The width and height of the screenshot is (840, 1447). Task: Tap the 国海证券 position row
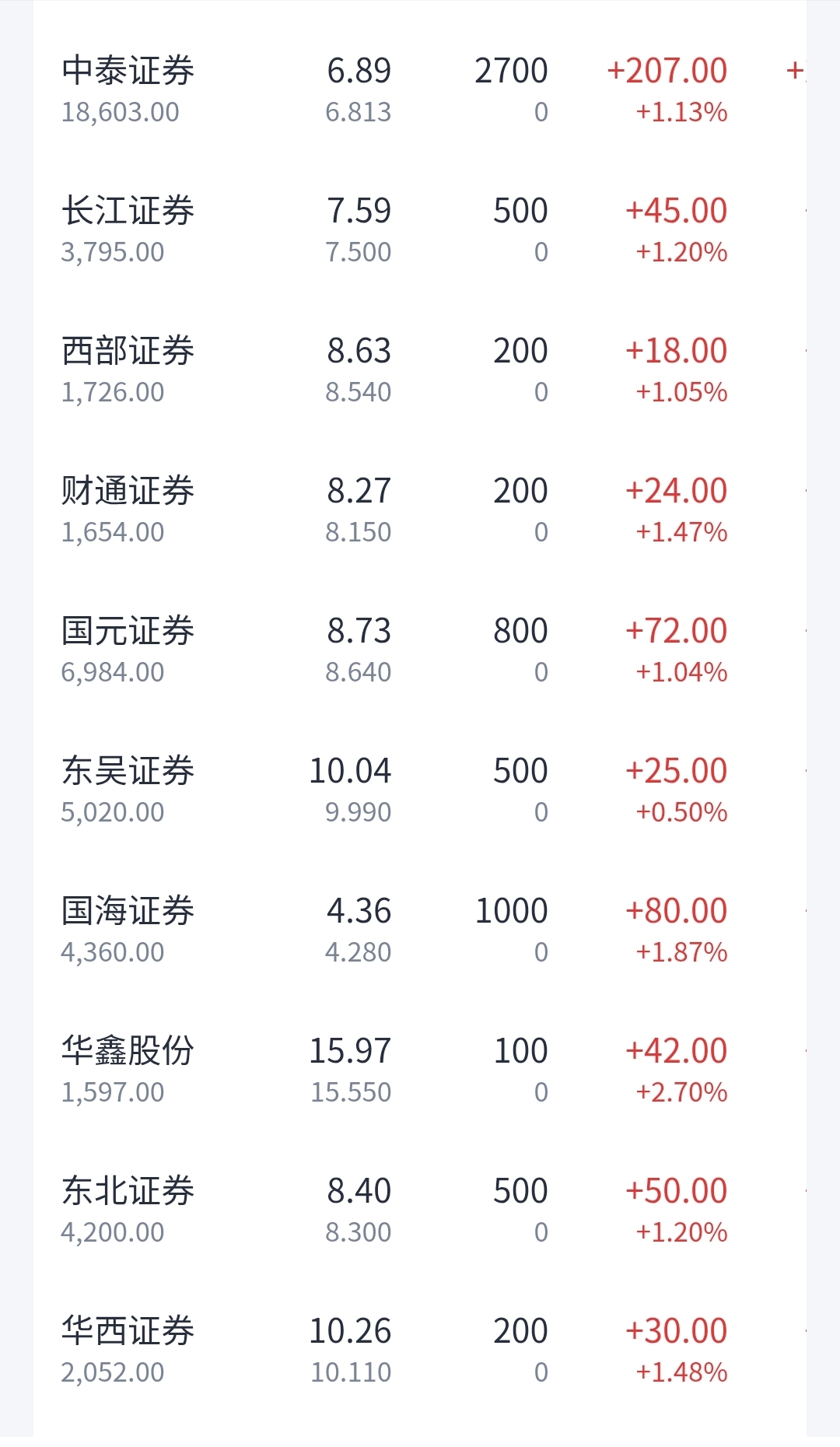coord(420,930)
